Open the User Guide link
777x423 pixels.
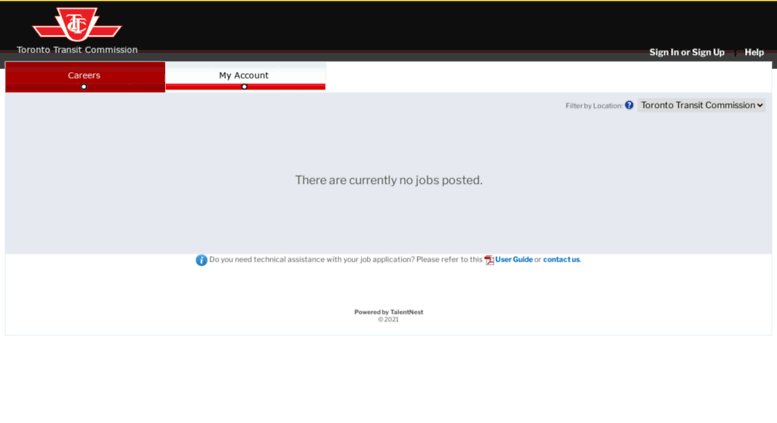514,260
